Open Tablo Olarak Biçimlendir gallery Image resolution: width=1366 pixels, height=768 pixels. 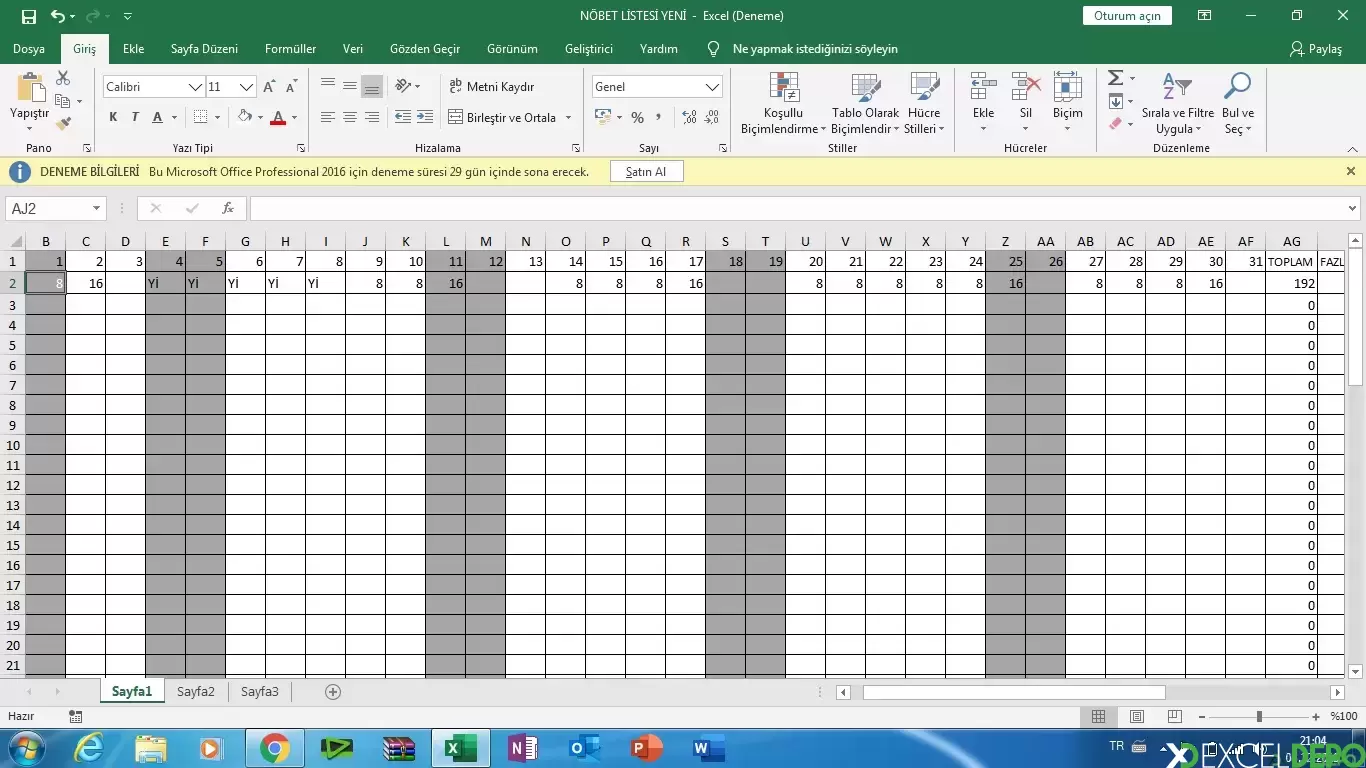pos(865,103)
